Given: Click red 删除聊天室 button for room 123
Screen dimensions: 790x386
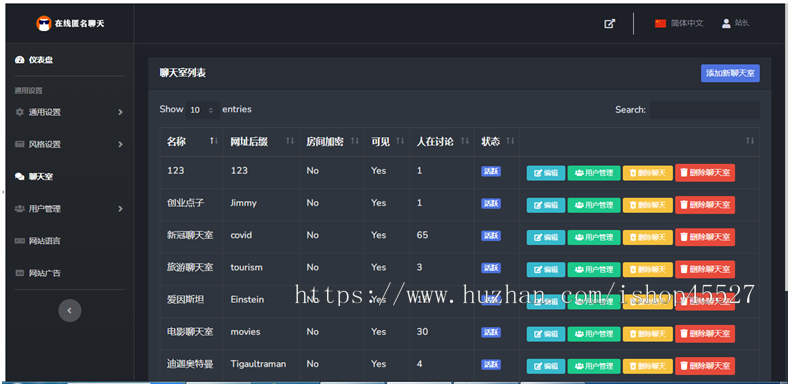Looking at the screenshot, I should click(x=705, y=173).
